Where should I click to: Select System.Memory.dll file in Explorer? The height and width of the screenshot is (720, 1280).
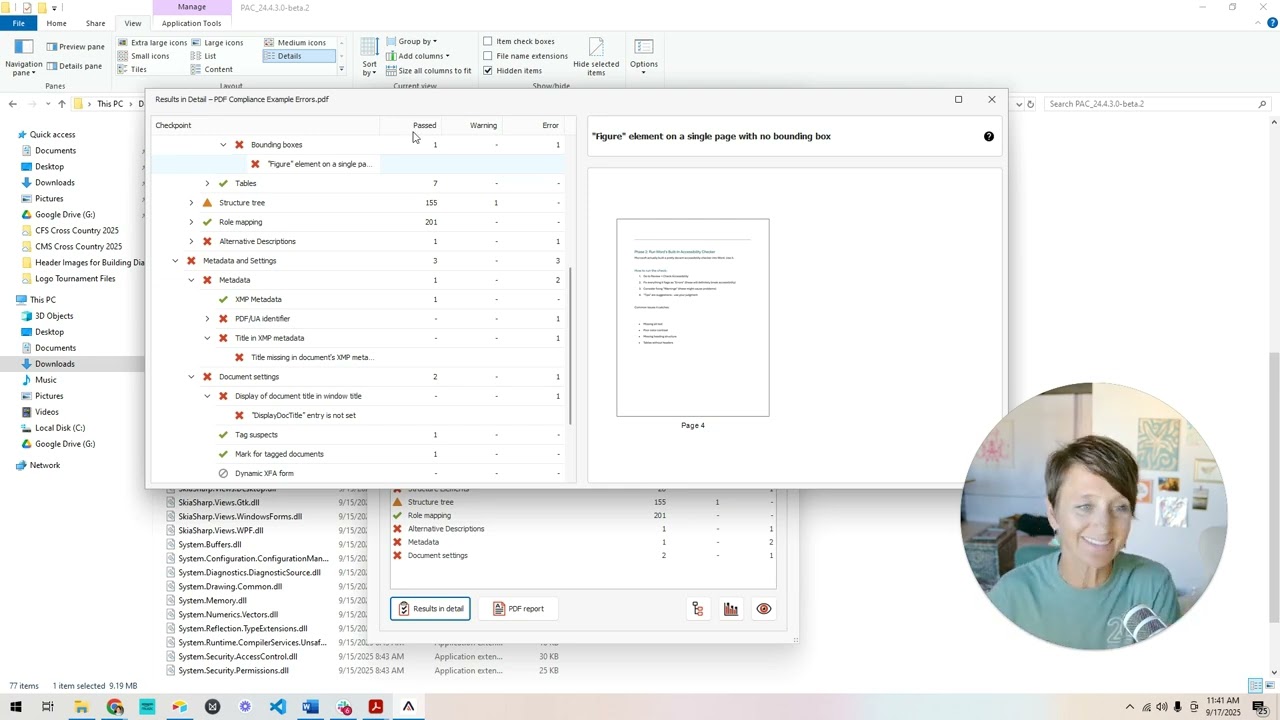(x=212, y=601)
